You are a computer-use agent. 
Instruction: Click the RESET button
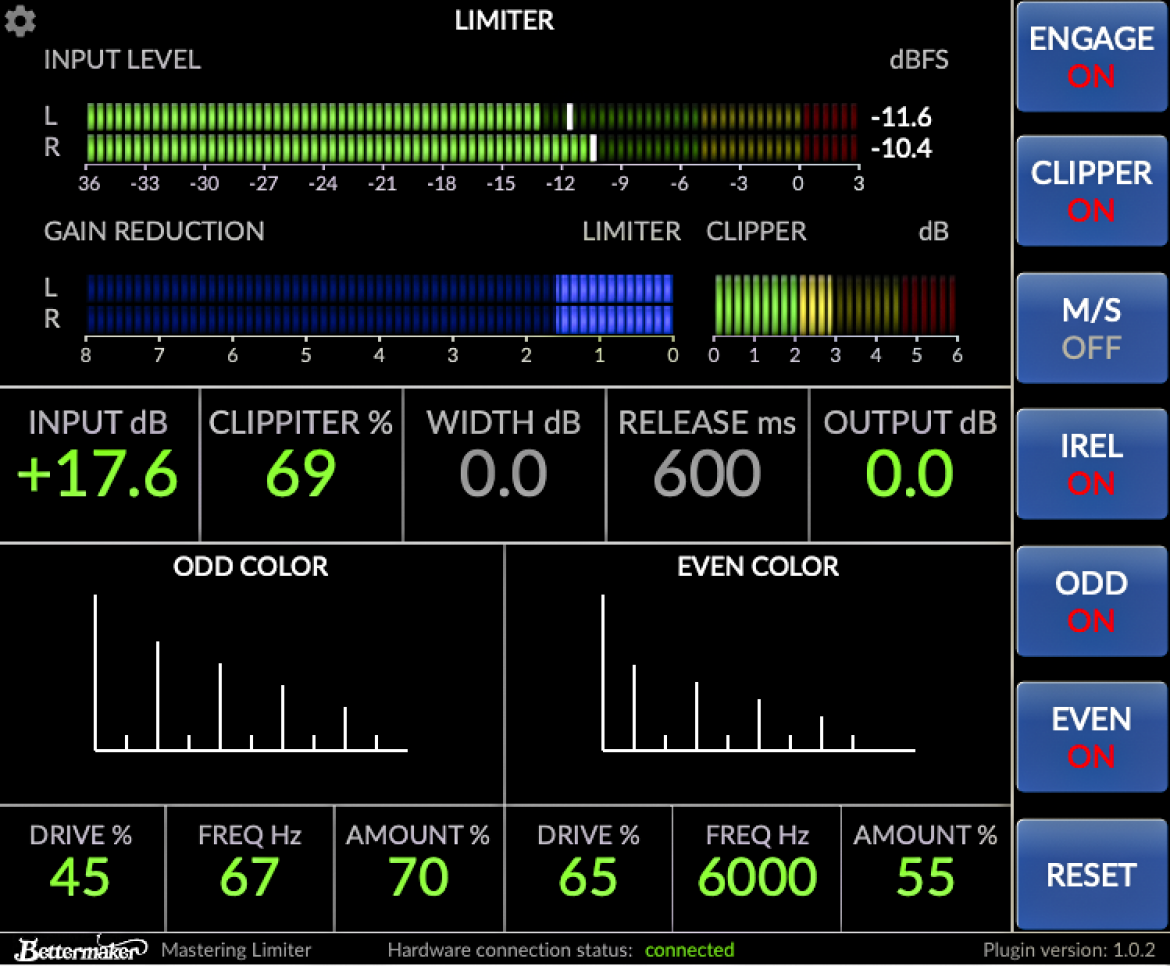coord(1091,874)
